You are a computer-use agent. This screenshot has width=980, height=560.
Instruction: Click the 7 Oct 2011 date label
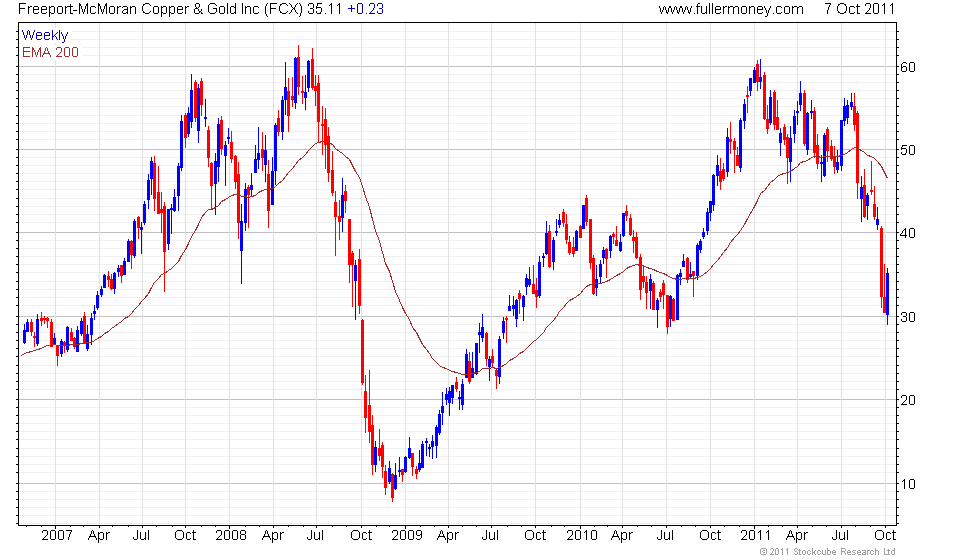tap(859, 9)
